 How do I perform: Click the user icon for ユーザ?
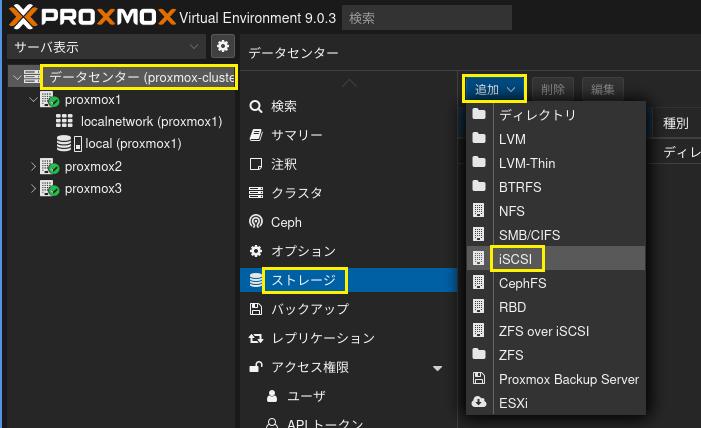pos(272,396)
